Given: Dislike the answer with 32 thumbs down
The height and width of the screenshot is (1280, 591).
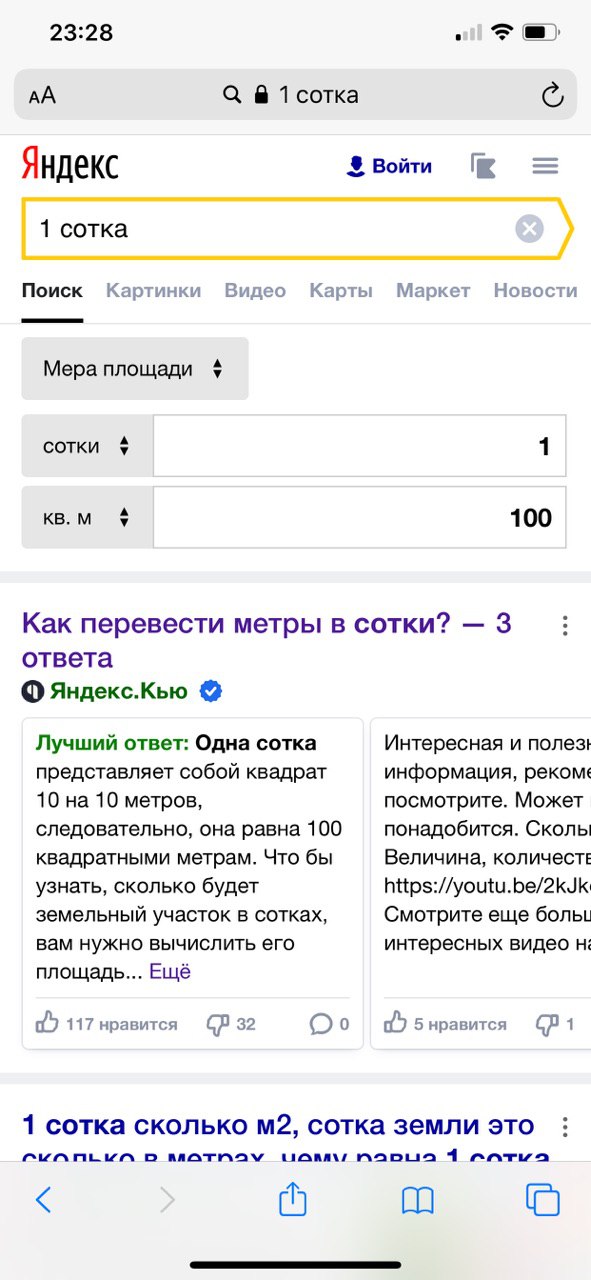Looking at the screenshot, I should coord(230,1024).
